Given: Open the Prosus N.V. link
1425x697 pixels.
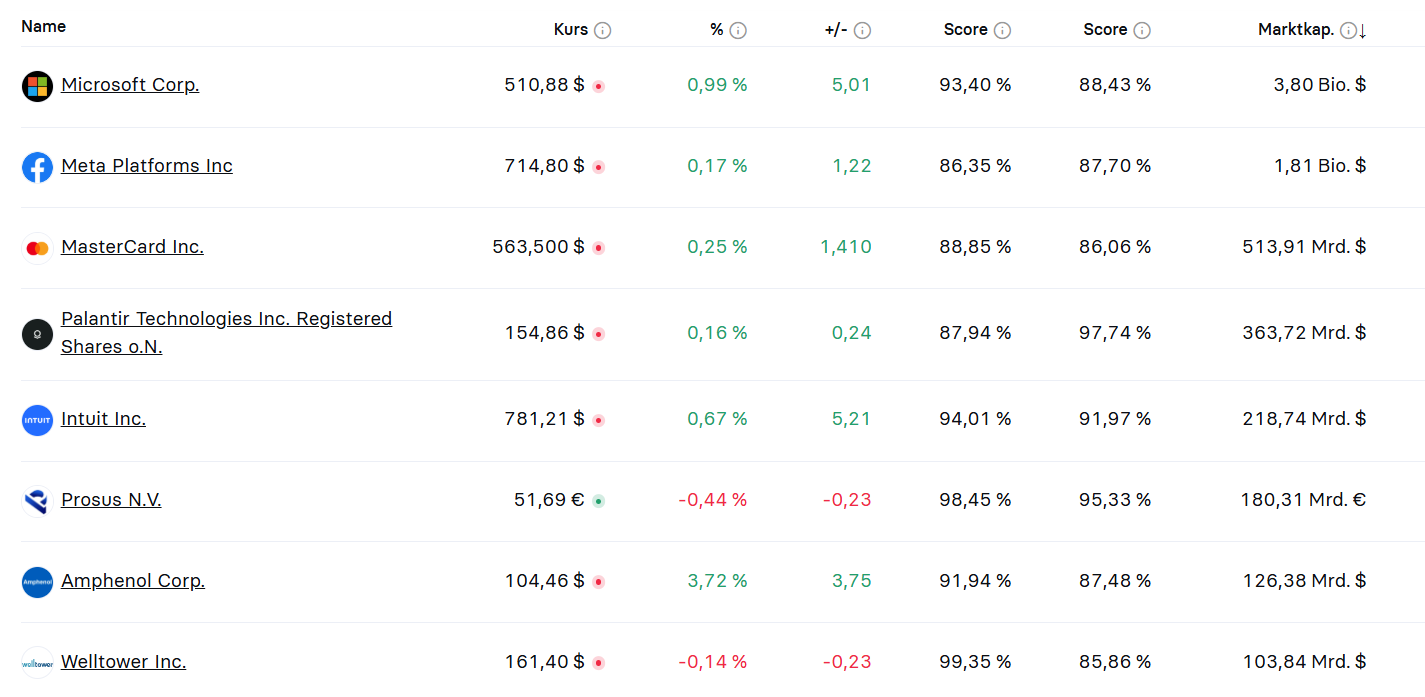Looking at the screenshot, I should point(111,500).
